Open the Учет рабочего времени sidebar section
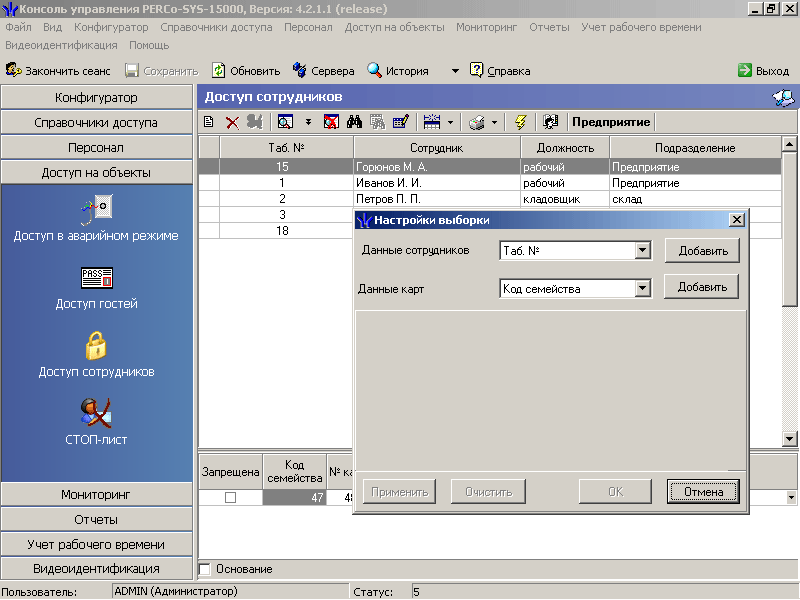This screenshot has height=600, width=800. click(x=96, y=544)
